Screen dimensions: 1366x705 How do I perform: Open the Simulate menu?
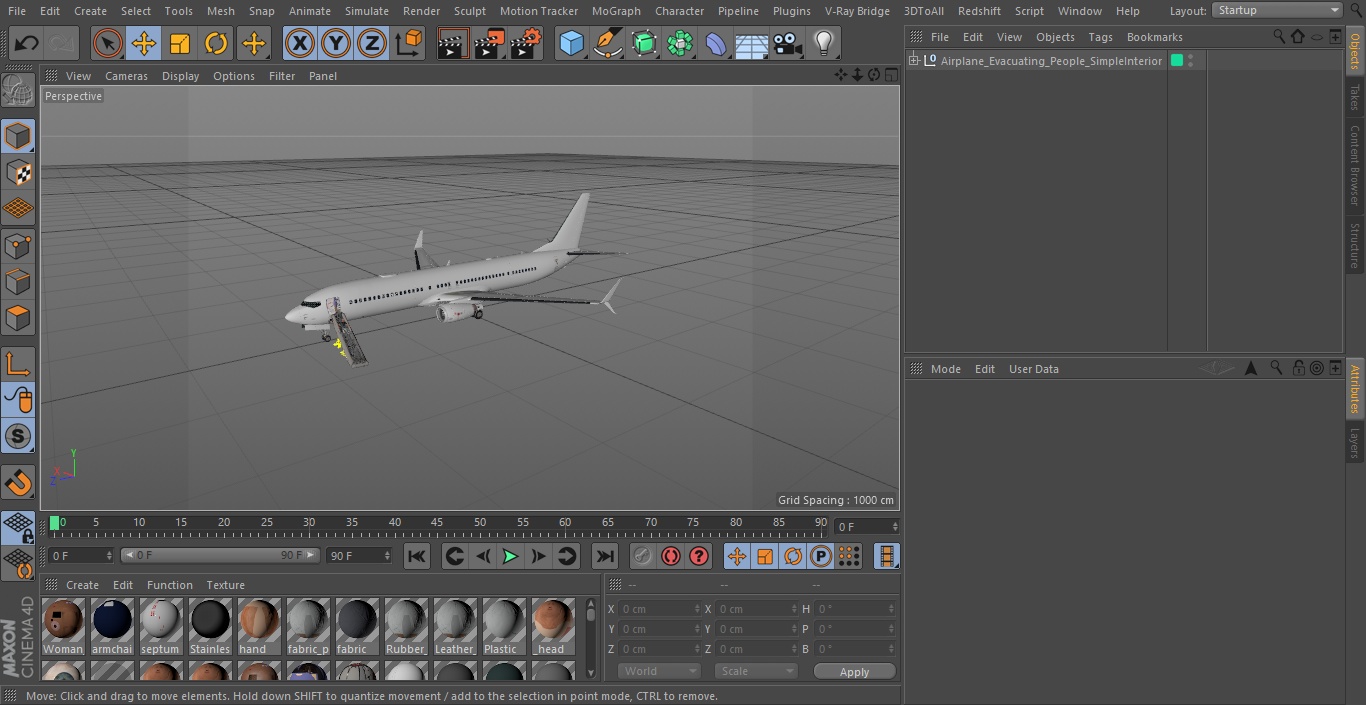point(366,11)
